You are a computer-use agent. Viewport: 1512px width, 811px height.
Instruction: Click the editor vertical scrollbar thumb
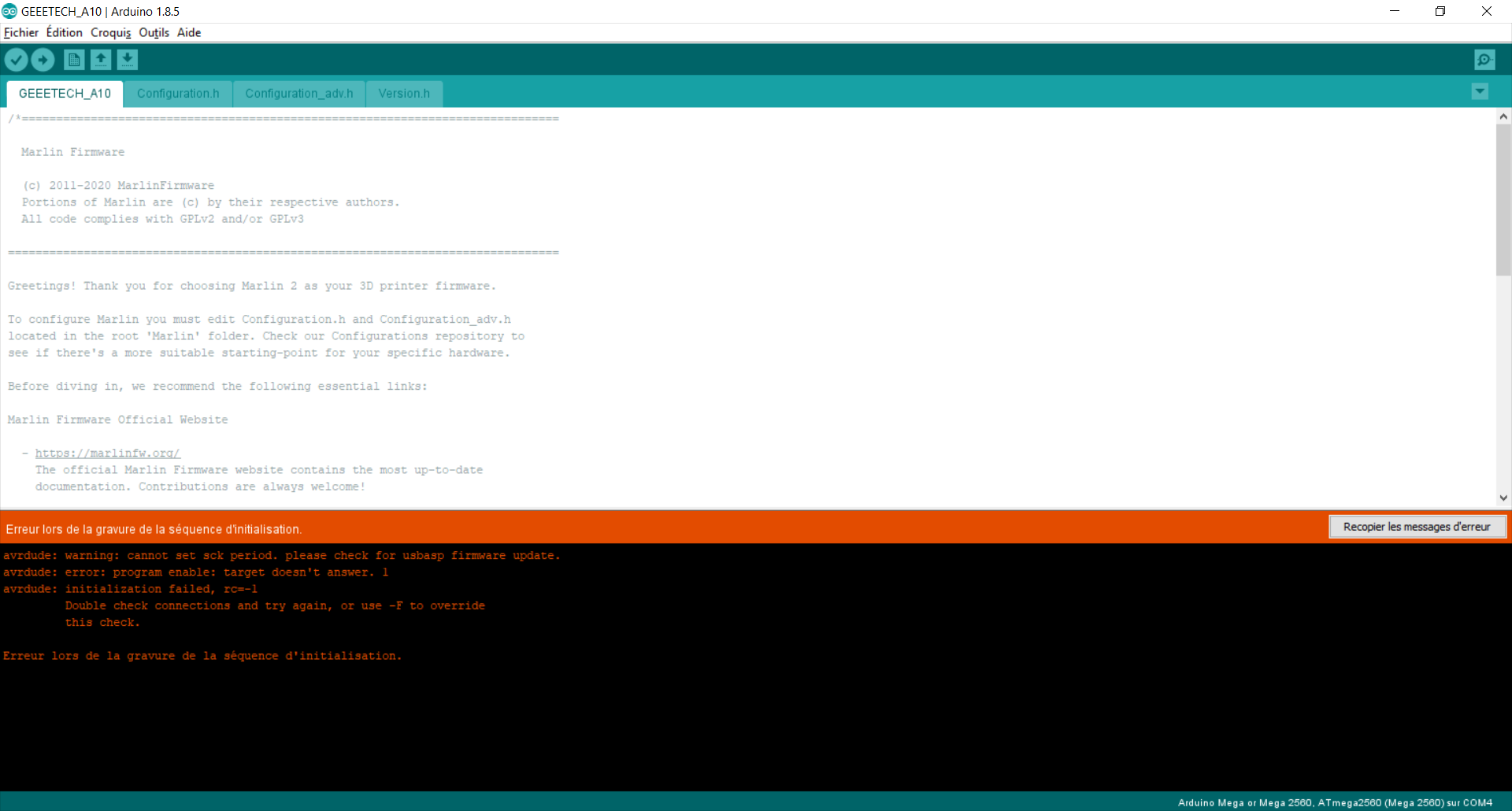tap(1503, 200)
